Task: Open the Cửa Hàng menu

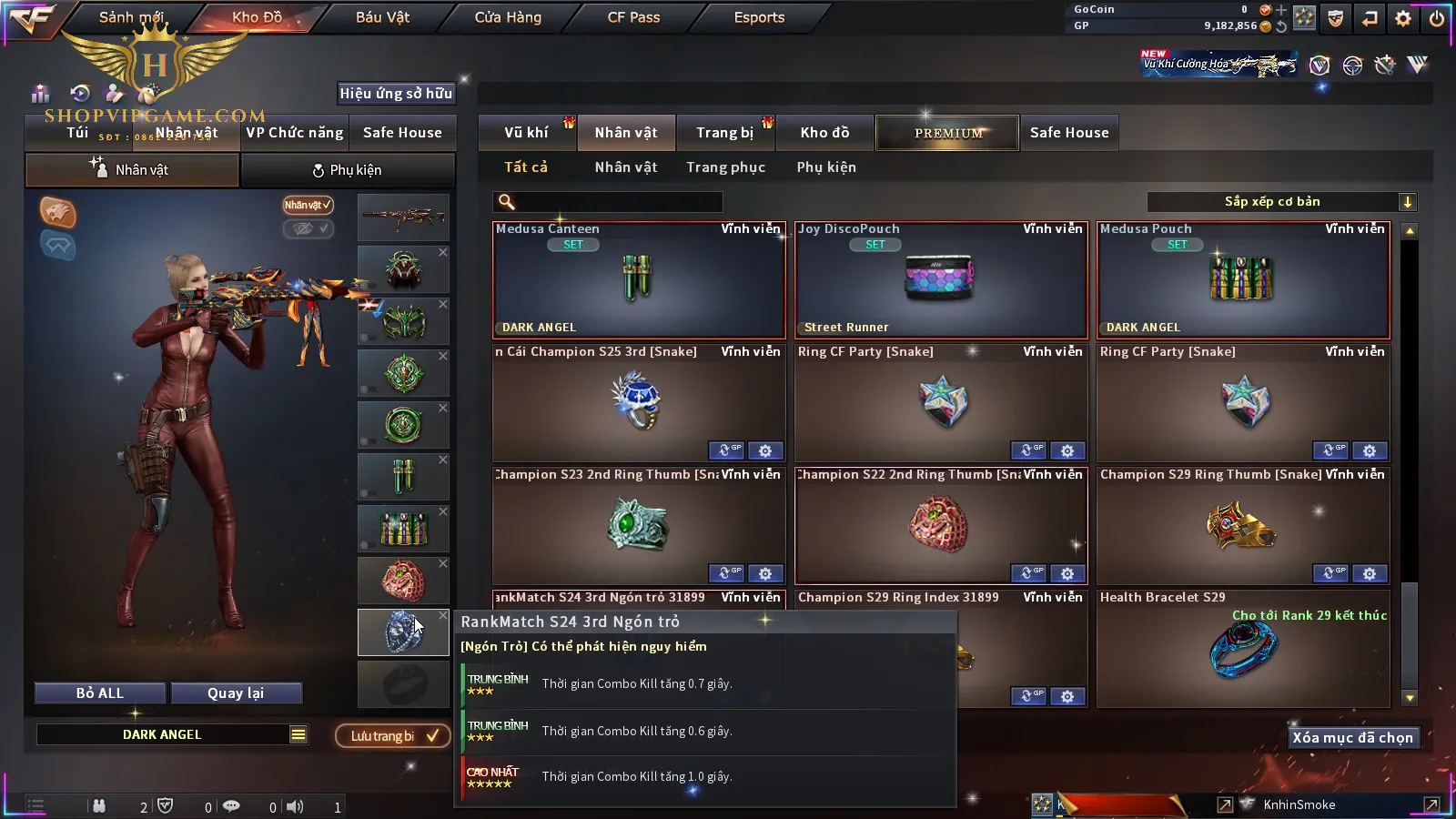Action: click(508, 17)
